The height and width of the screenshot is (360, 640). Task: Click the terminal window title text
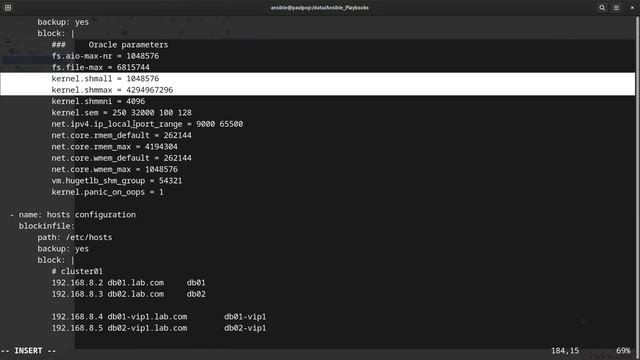click(320, 8)
